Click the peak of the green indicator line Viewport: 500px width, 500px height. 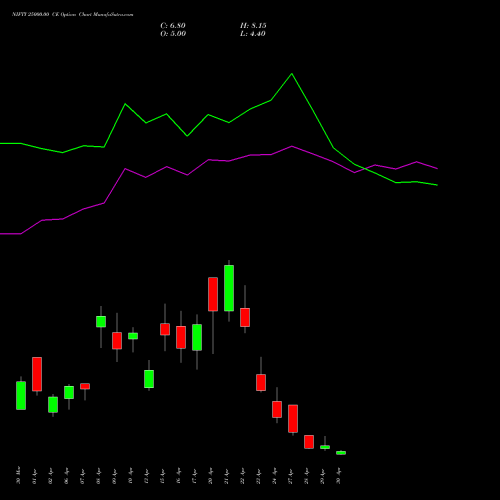point(292,74)
